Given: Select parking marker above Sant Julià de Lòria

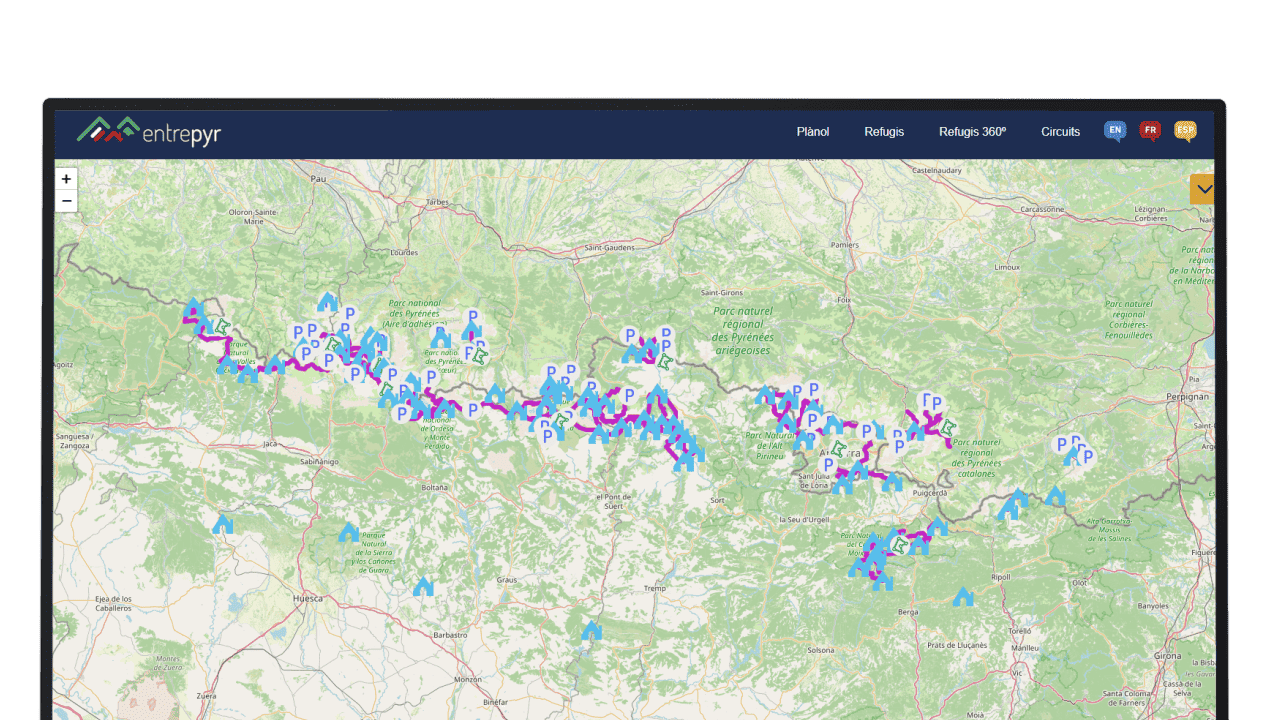Looking at the screenshot, I should pos(828,464).
